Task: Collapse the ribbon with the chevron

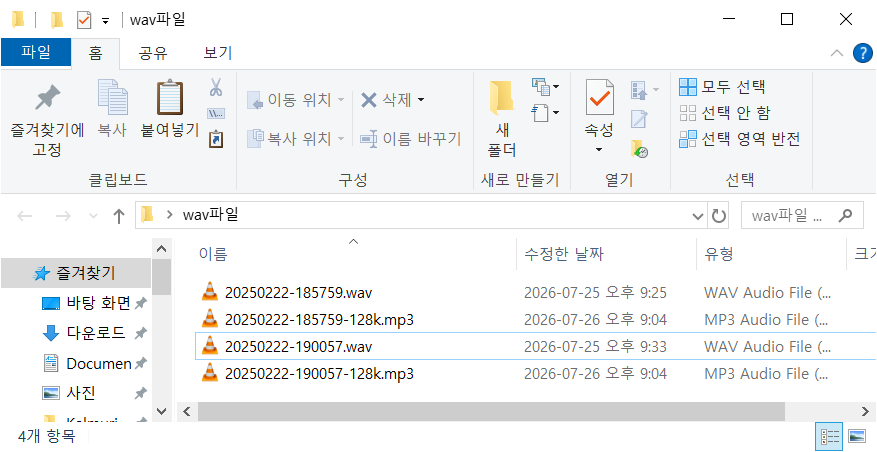Action: tap(837, 53)
